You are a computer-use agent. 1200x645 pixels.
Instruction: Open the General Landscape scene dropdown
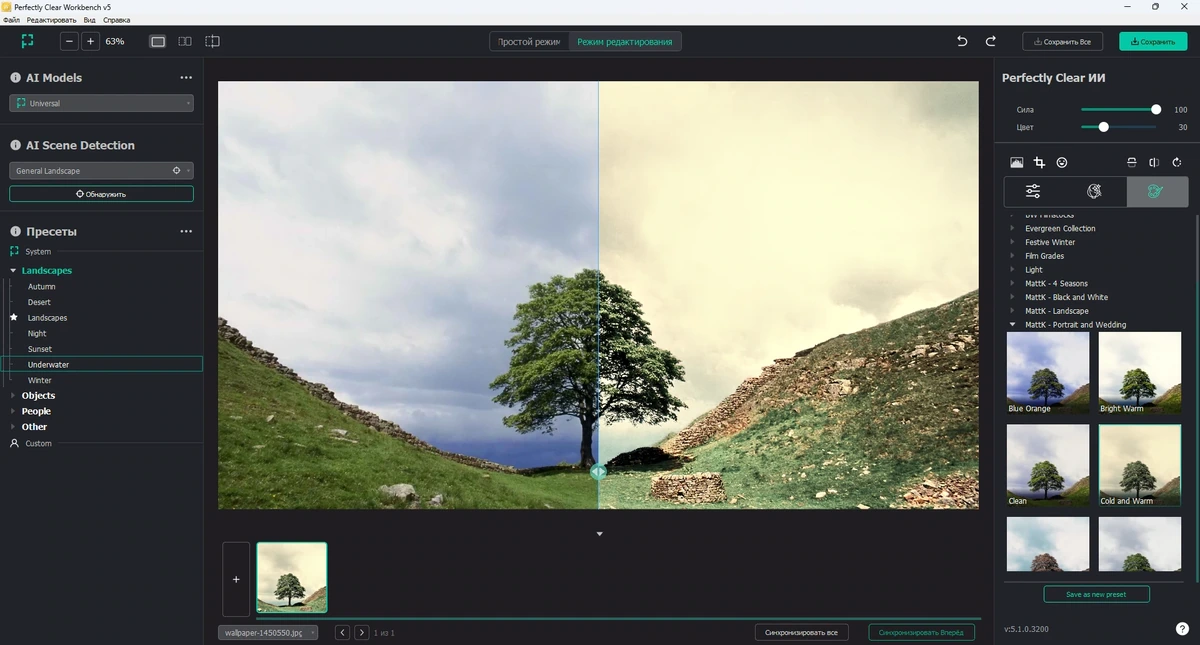click(x=101, y=171)
